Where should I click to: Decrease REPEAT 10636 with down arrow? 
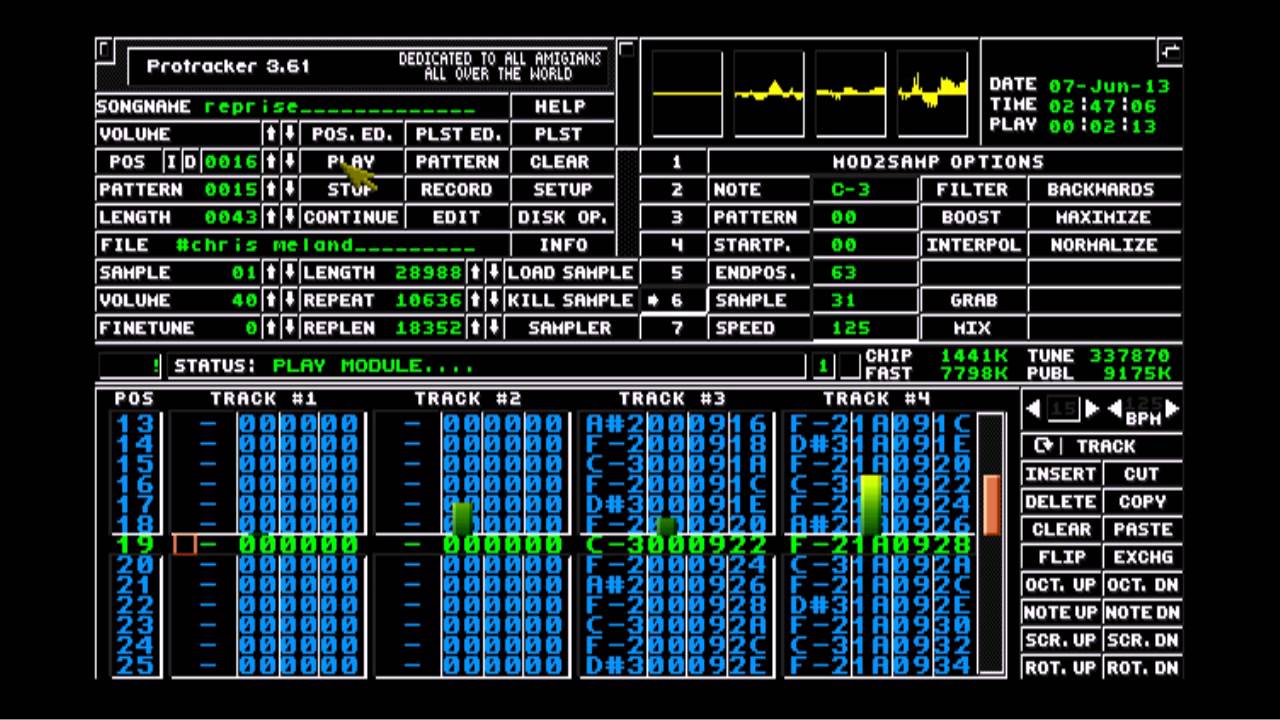pyautogui.click(x=493, y=300)
